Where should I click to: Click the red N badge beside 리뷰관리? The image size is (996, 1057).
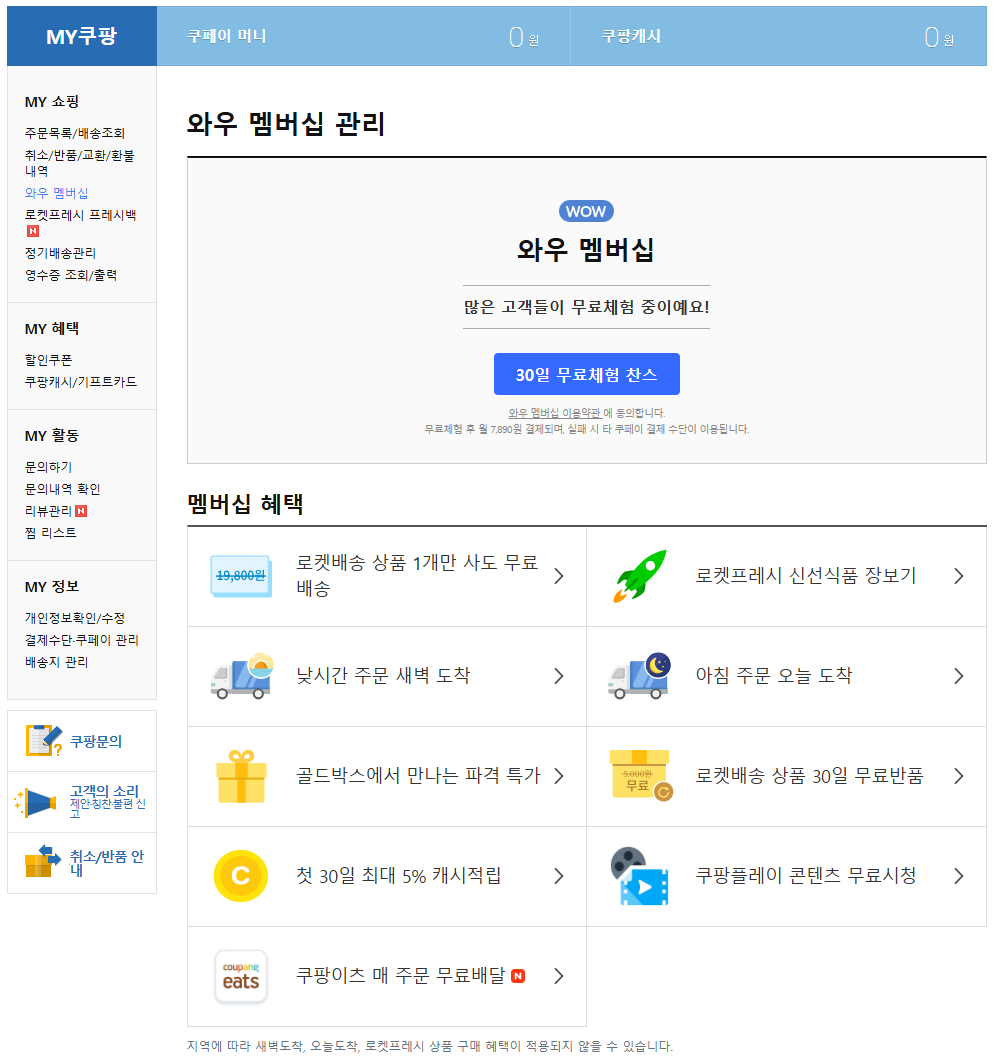[81, 511]
